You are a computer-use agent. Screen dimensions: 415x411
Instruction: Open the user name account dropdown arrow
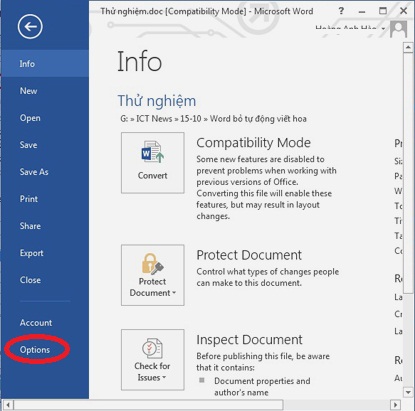383,29
